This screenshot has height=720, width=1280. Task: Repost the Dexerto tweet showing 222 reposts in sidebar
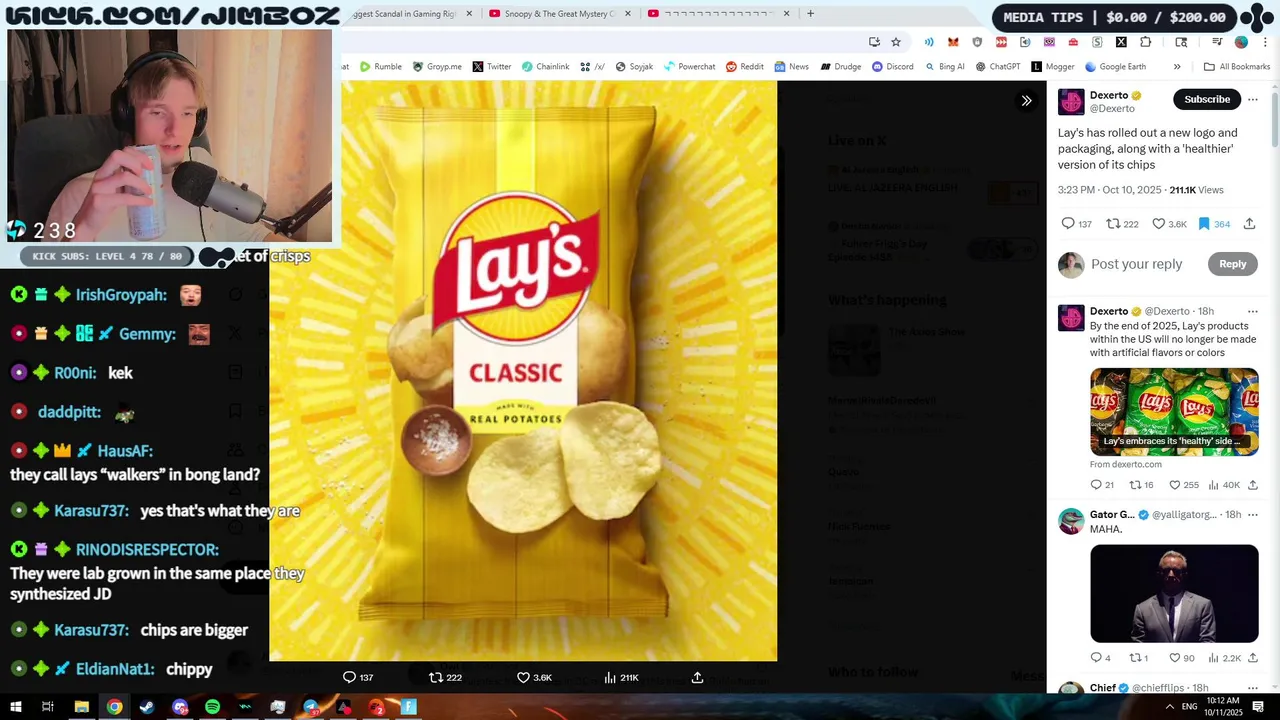[x=1122, y=224]
